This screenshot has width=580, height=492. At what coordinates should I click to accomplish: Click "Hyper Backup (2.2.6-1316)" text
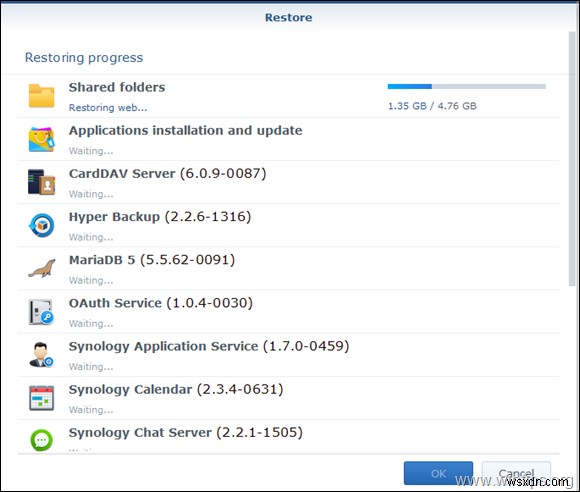(160, 217)
